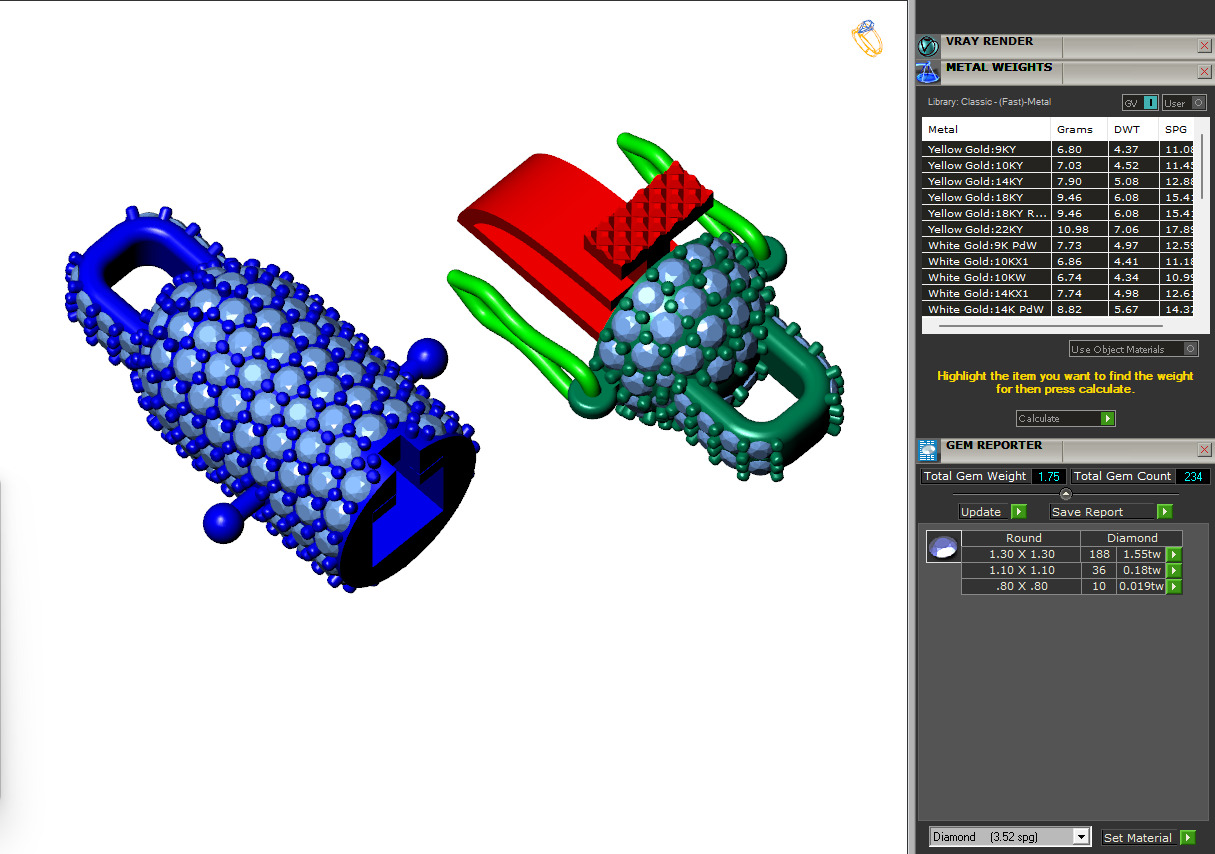Click the Round shape header cell
1215x854 pixels.
click(1022, 538)
